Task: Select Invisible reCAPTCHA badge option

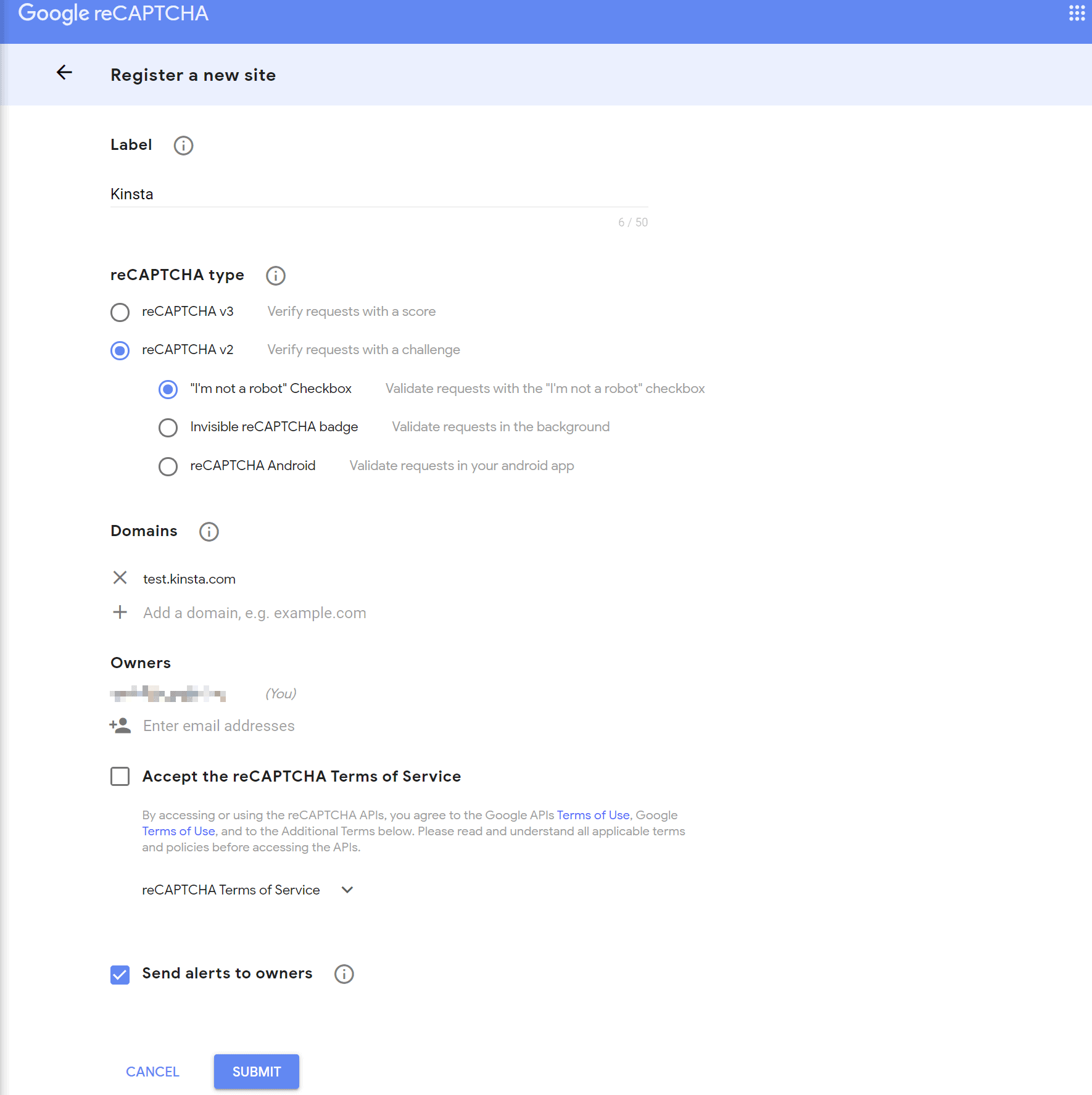Action: point(168,428)
